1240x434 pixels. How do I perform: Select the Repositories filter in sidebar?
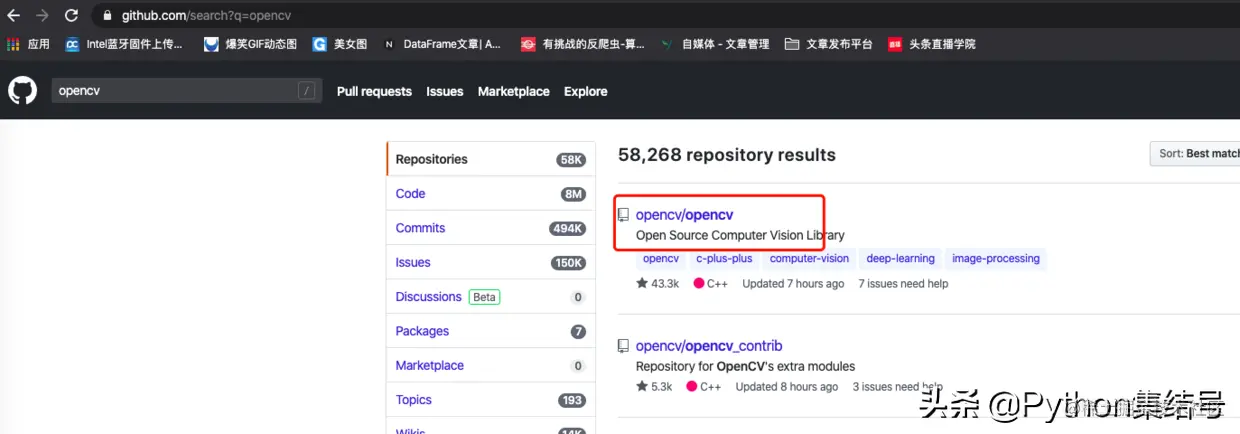491,159
